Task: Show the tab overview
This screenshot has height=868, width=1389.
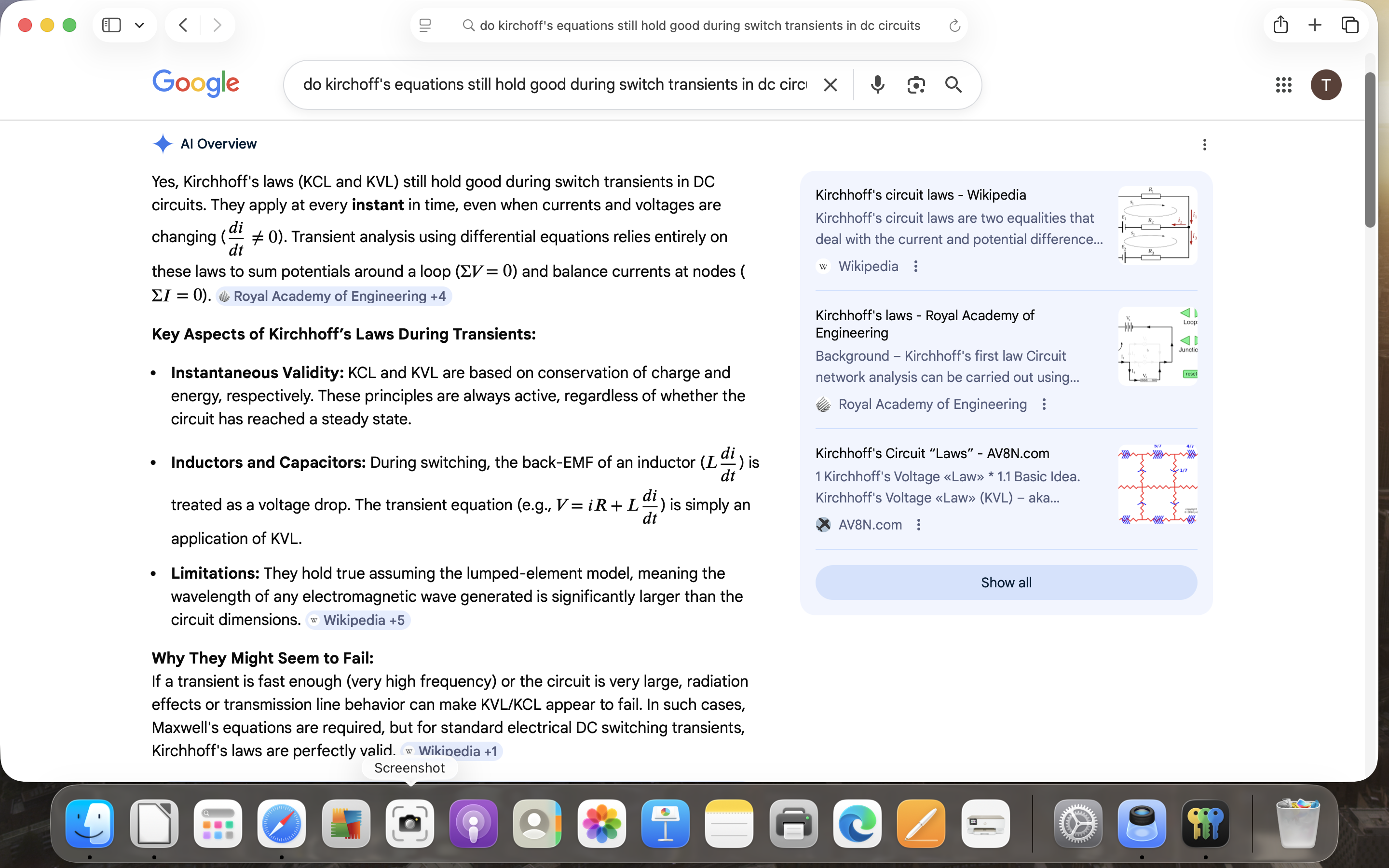Action: point(1350,25)
